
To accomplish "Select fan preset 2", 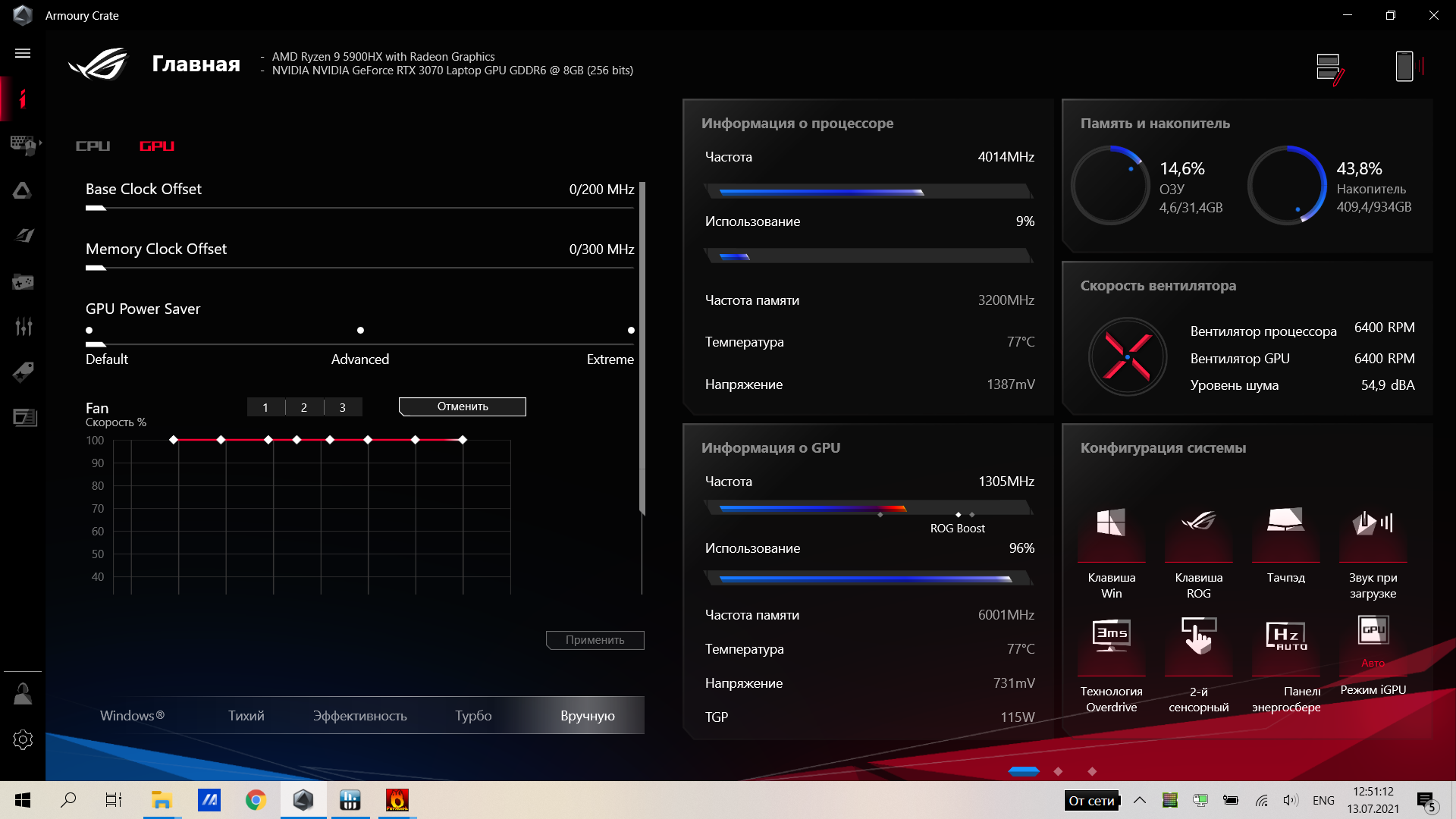I will 304,407.
